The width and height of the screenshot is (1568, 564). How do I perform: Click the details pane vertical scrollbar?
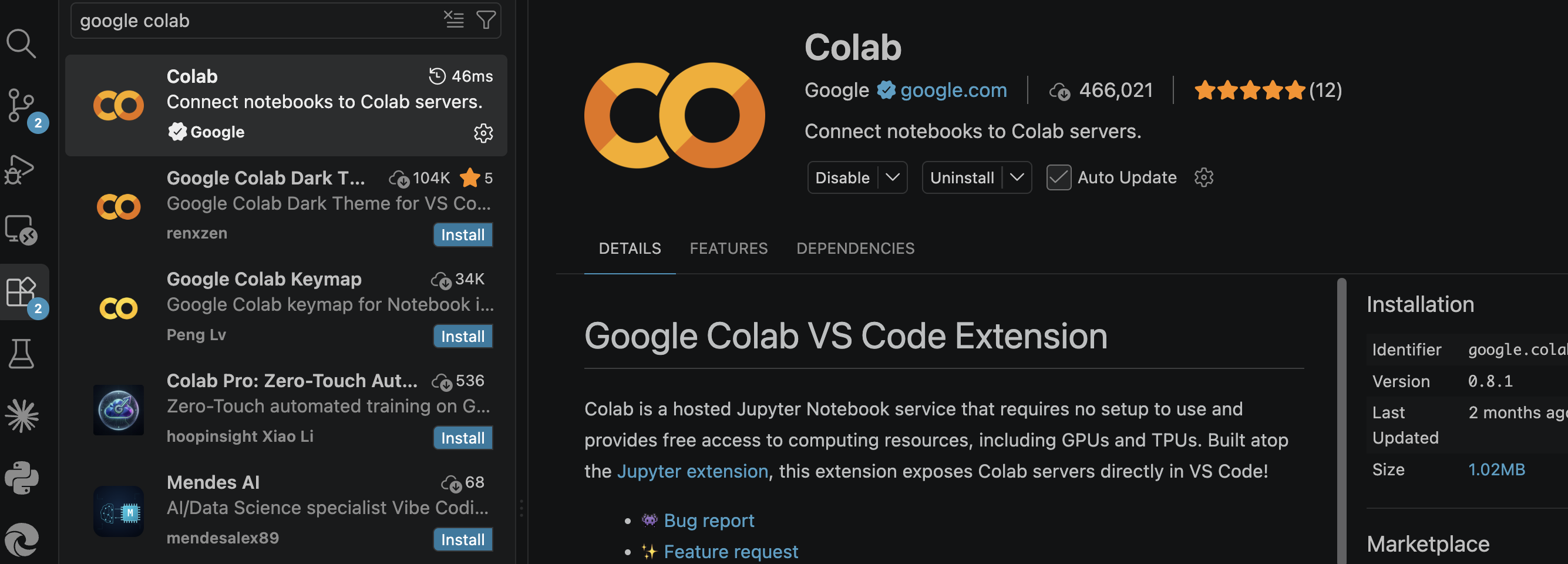1341,420
